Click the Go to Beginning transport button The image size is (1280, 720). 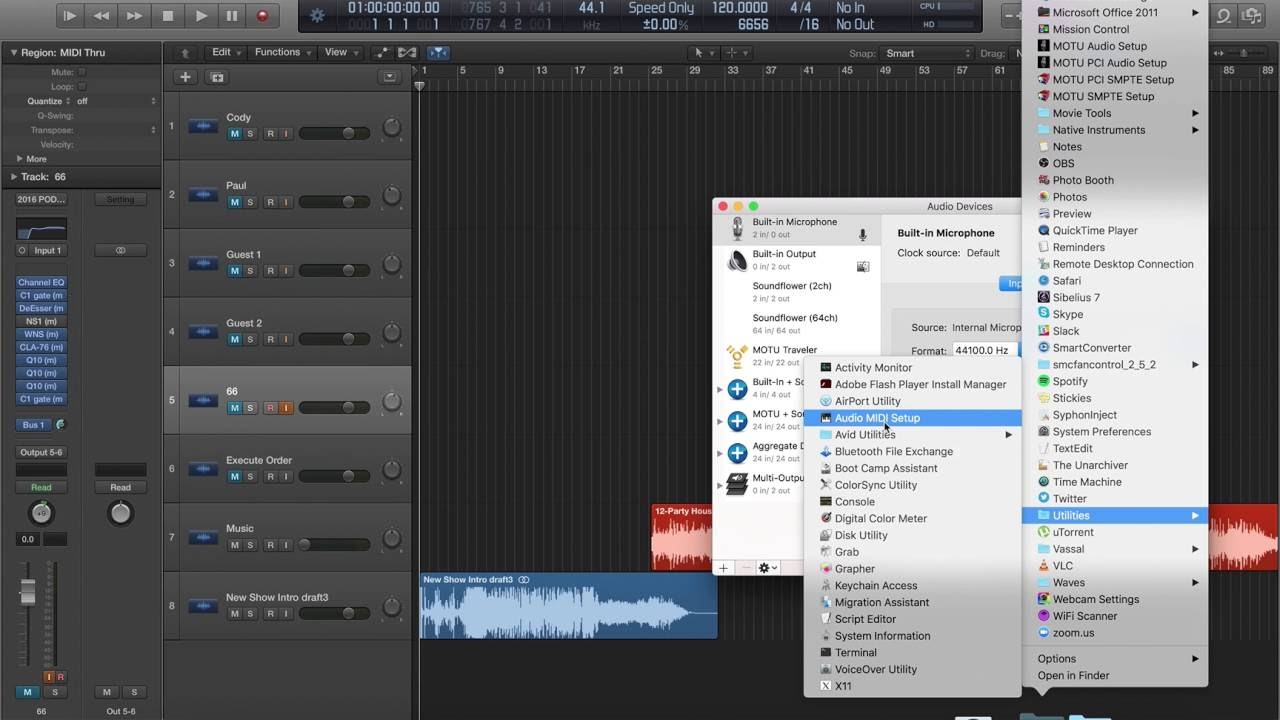(69, 15)
